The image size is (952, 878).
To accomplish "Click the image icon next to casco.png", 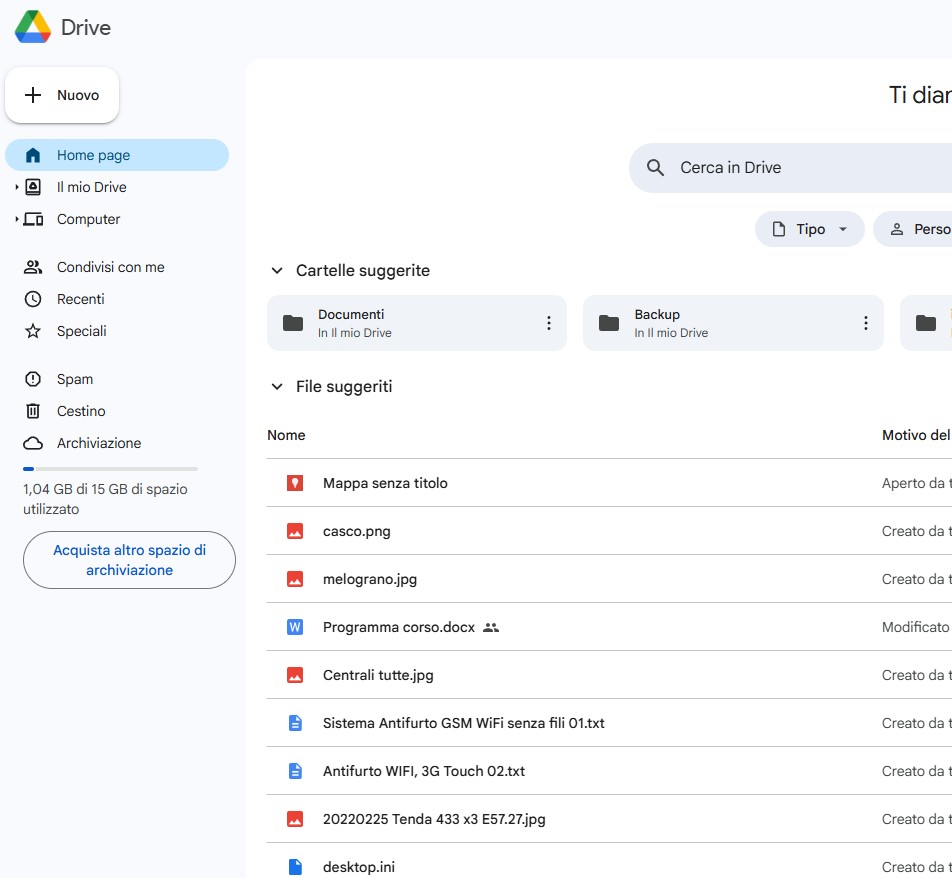I will [294, 530].
